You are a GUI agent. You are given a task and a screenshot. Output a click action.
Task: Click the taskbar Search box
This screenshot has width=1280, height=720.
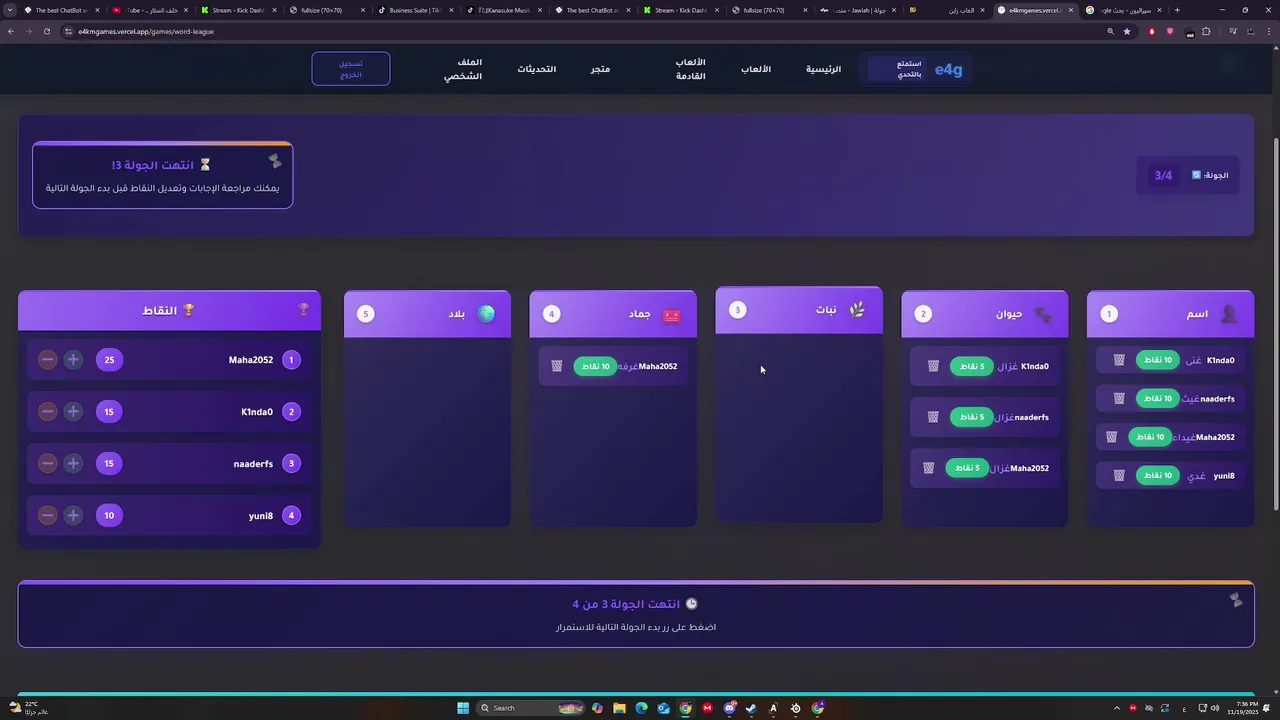[x=531, y=708]
